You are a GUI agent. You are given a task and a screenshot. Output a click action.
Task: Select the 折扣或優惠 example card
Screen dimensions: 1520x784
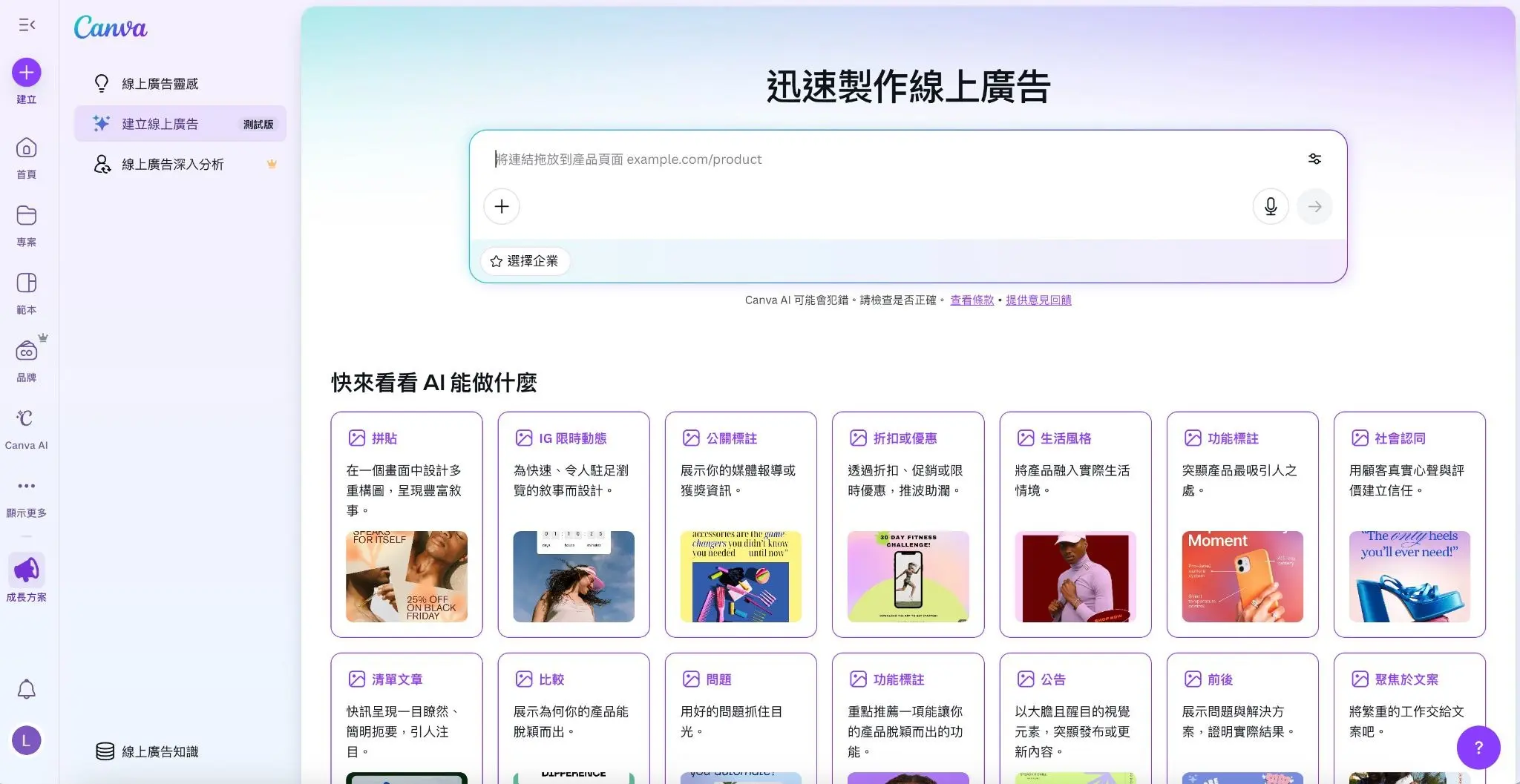tap(908, 524)
